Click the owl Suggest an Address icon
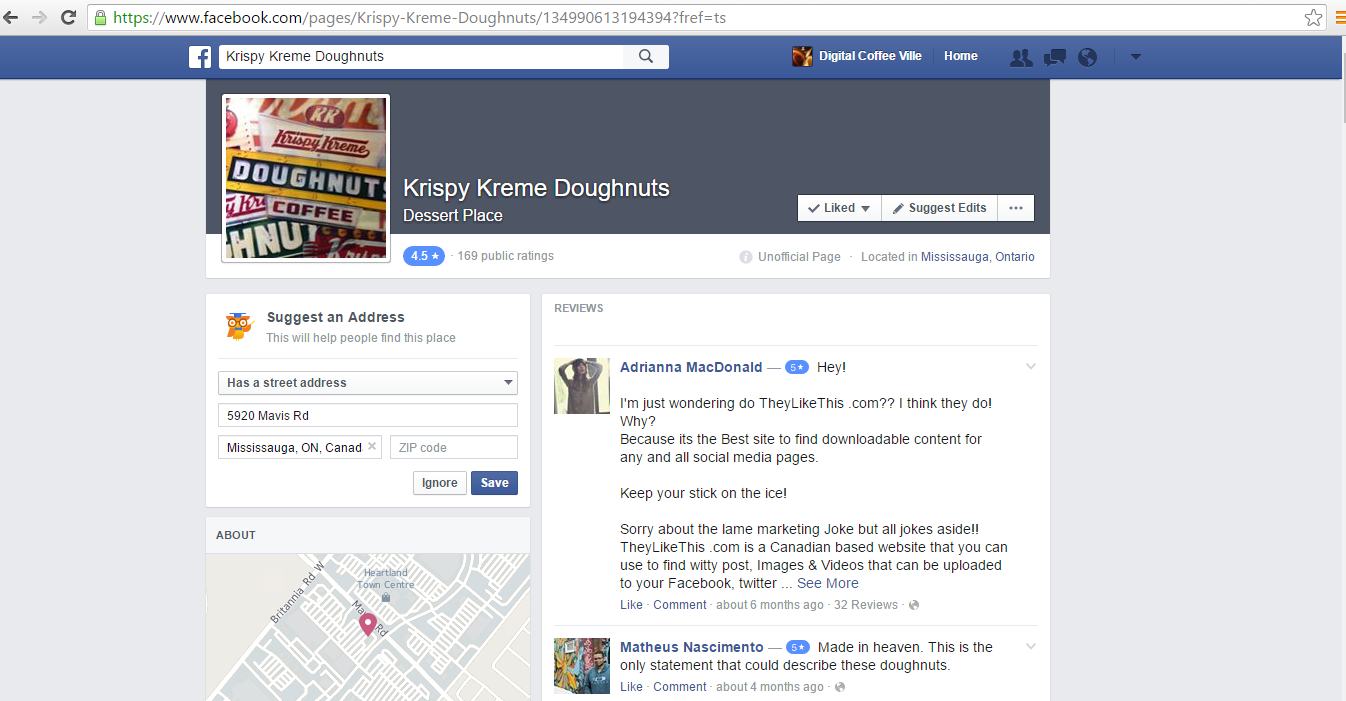The width and height of the screenshot is (1346, 701). click(x=239, y=326)
